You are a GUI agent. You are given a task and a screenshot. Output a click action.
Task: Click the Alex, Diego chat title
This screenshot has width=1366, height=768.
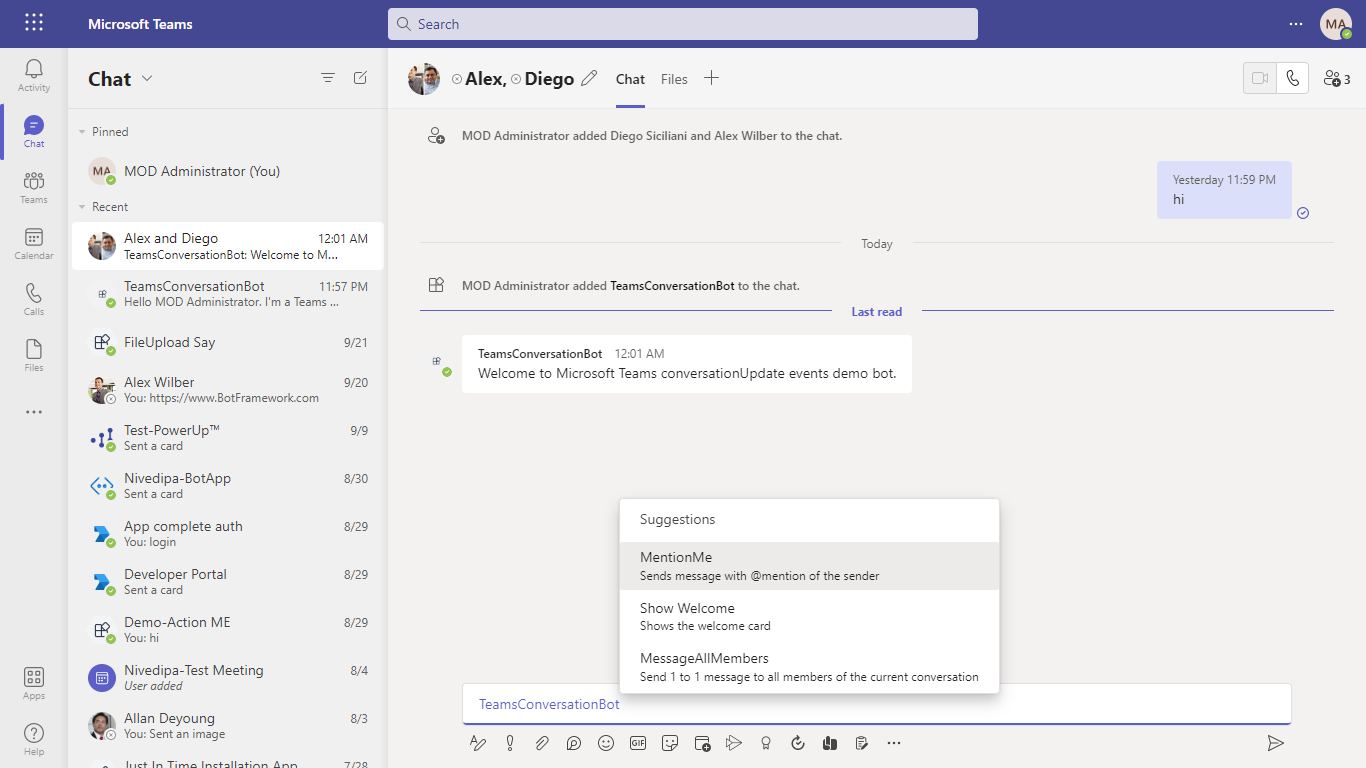tap(520, 79)
